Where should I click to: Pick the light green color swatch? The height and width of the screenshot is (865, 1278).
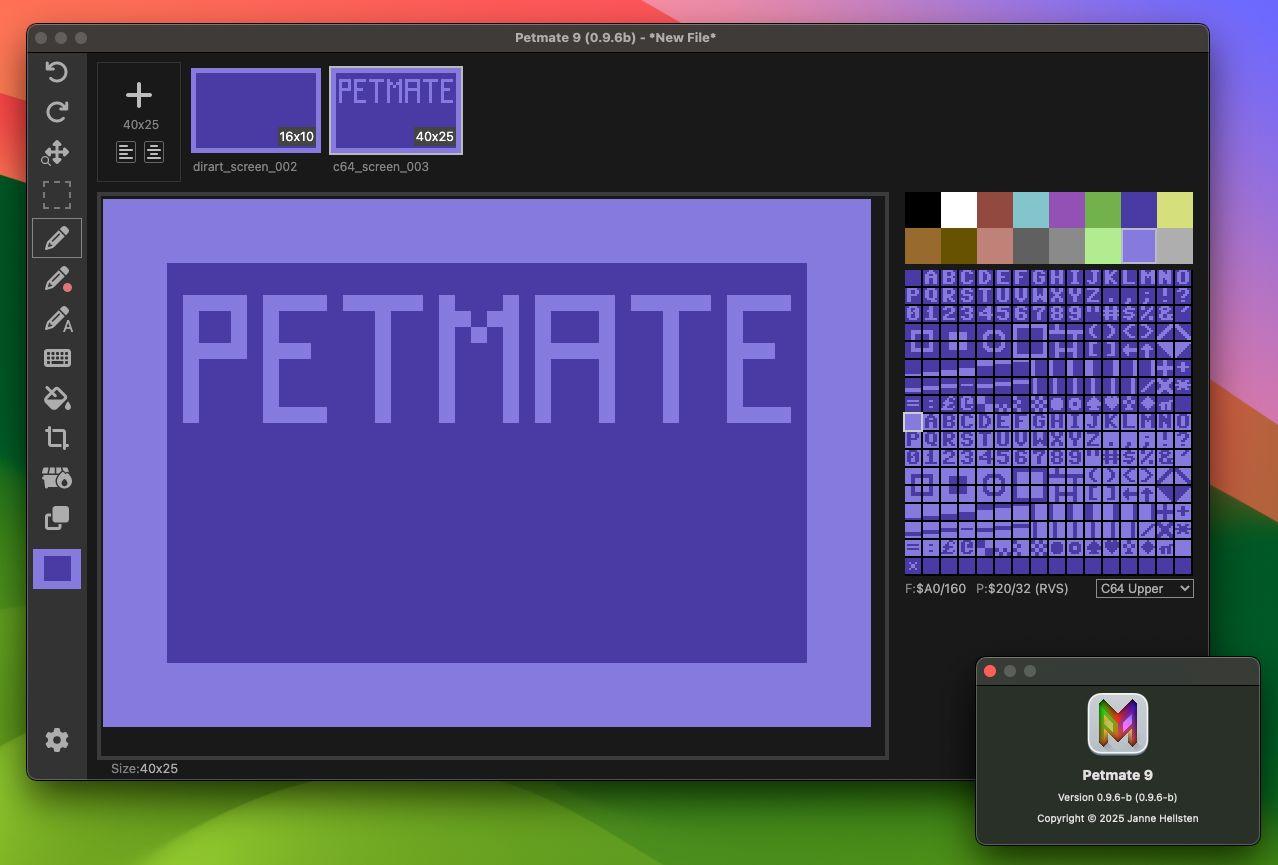(1103, 246)
